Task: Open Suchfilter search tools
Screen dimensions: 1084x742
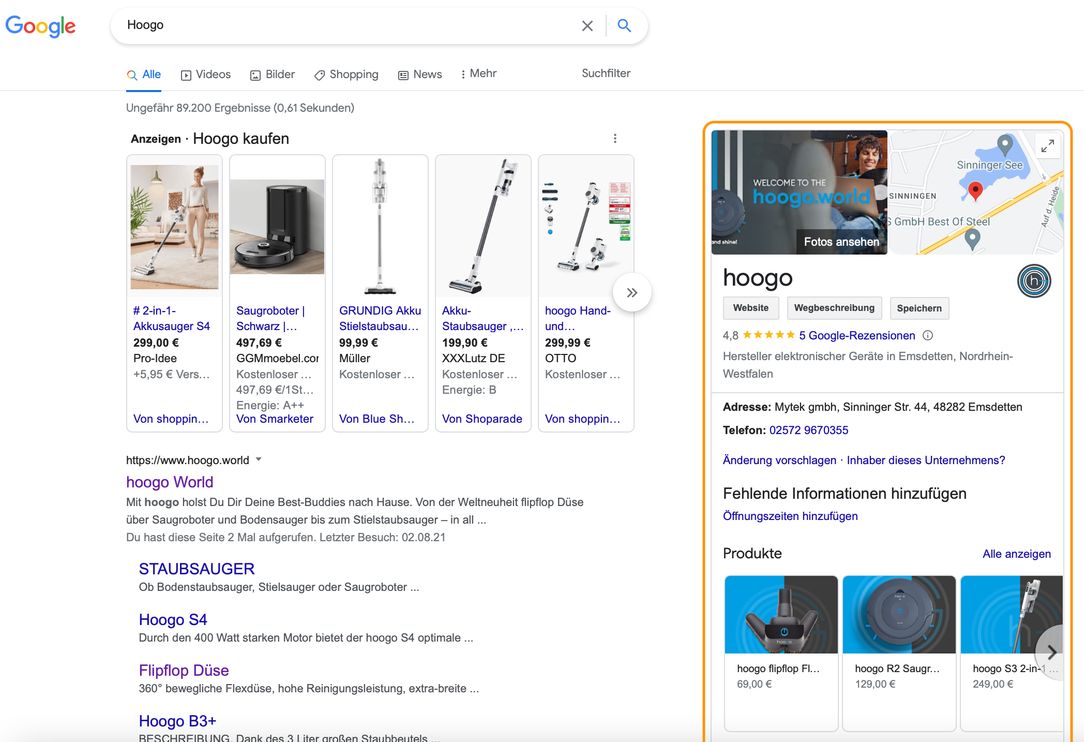Action: coord(606,73)
